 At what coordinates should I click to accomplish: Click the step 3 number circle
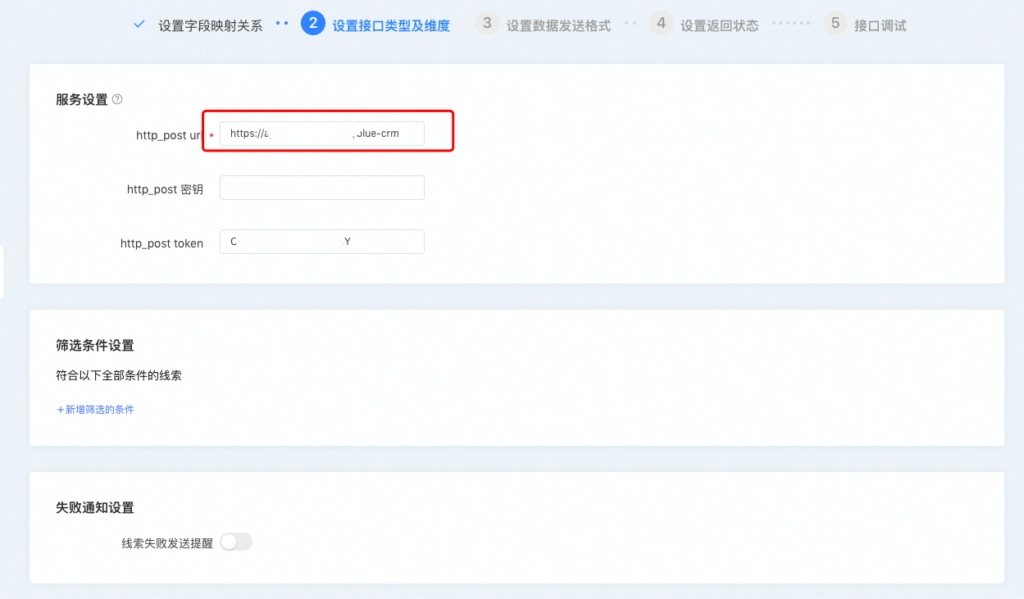487,24
